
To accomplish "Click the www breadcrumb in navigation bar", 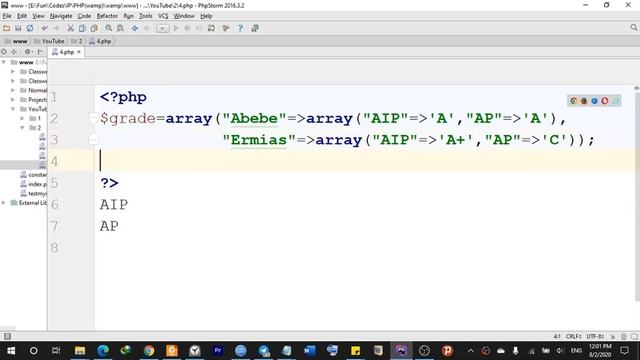I will [16, 41].
